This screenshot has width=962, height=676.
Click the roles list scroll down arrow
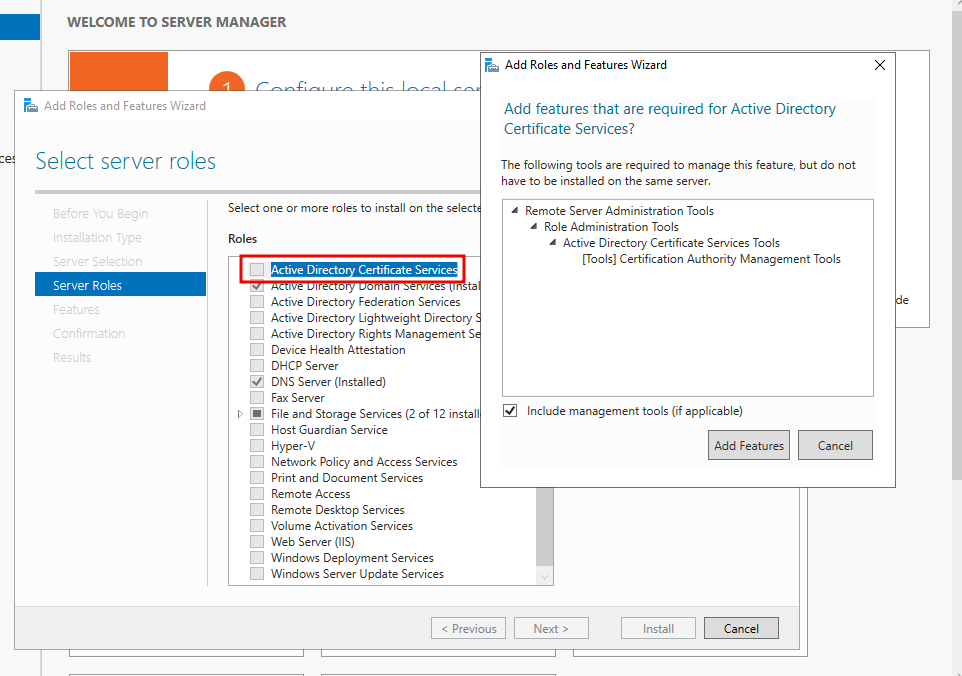pyautogui.click(x=545, y=577)
